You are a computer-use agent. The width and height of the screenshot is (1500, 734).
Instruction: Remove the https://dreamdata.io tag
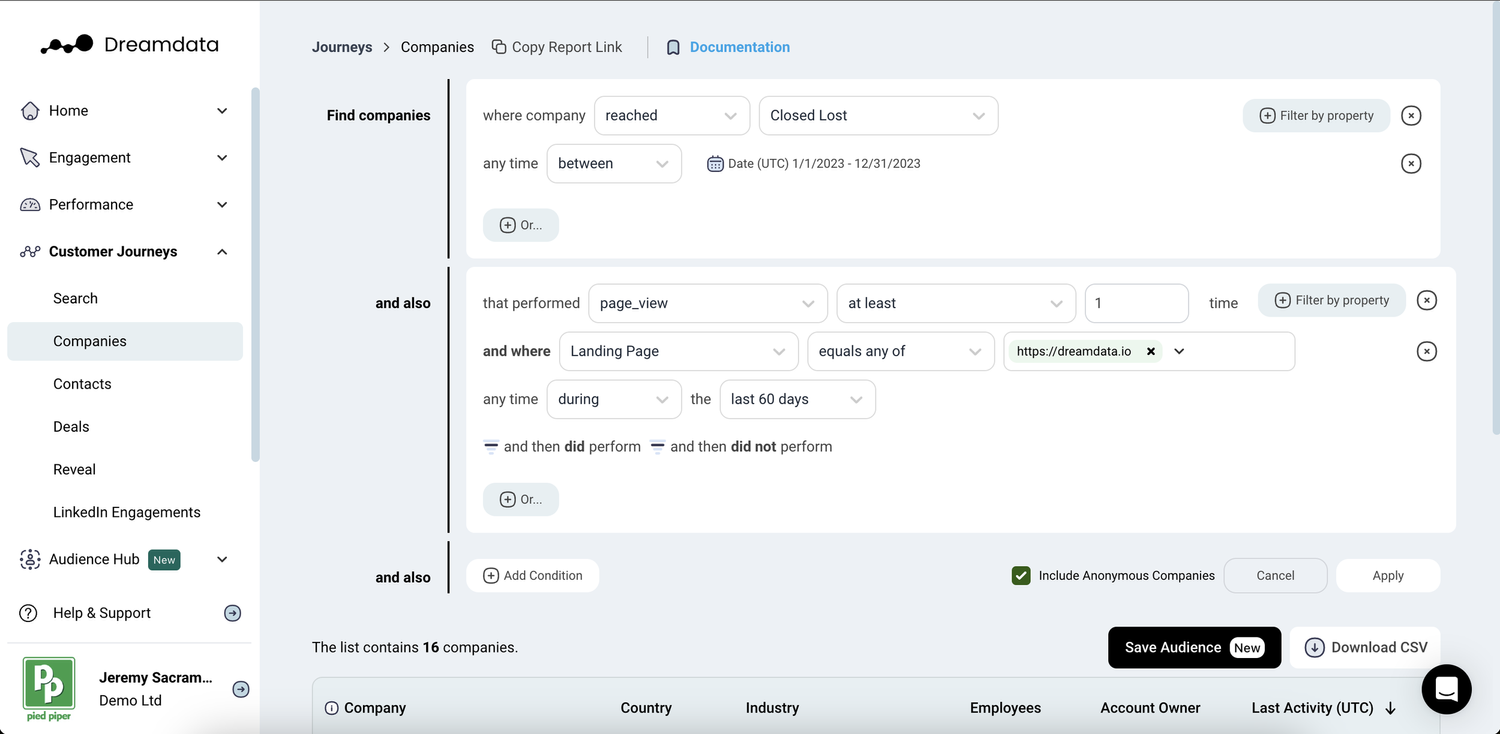pyautogui.click(x=1151, y=352)
